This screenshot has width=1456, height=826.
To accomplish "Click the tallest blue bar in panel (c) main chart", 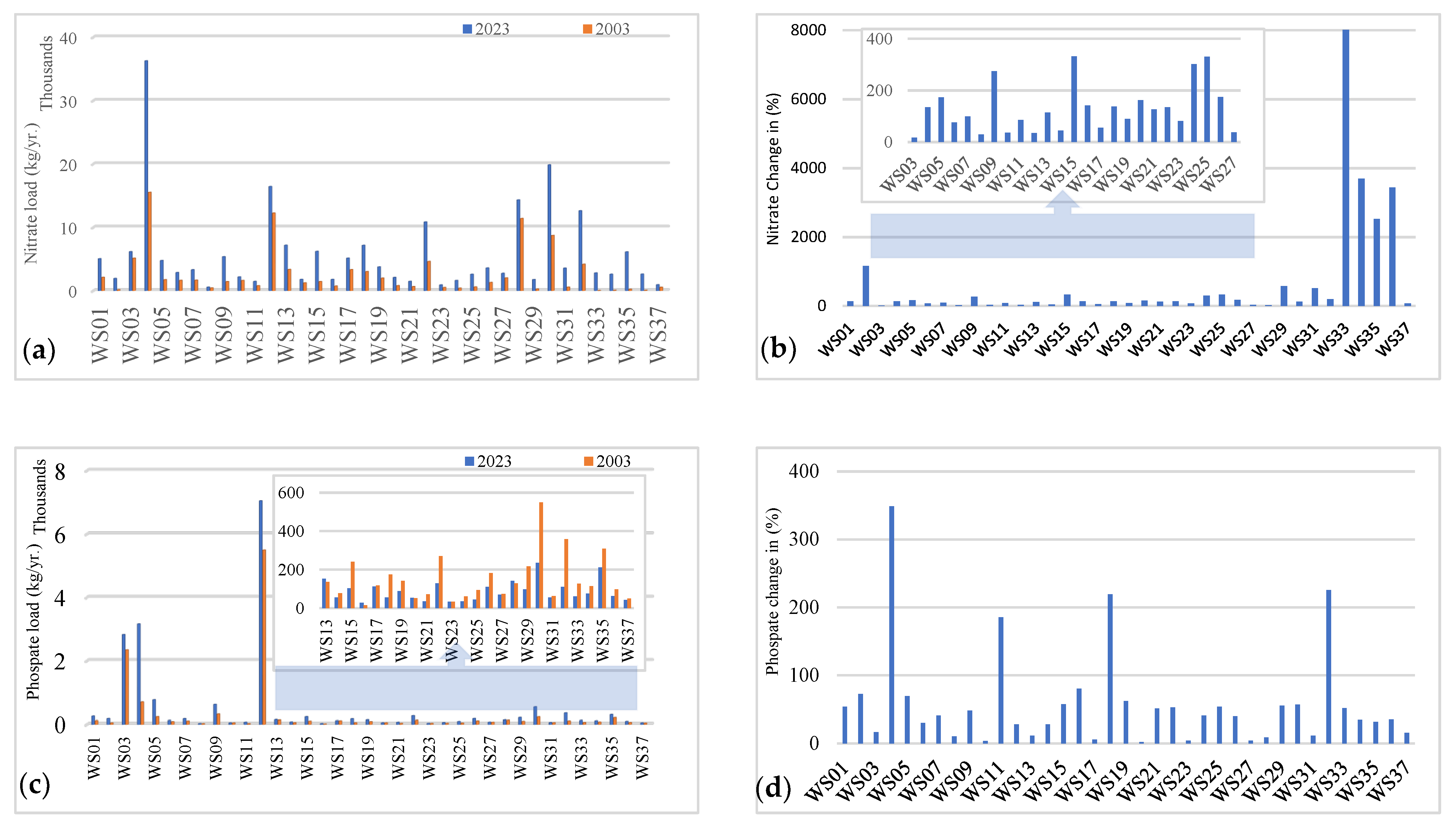I will (261, 612).
